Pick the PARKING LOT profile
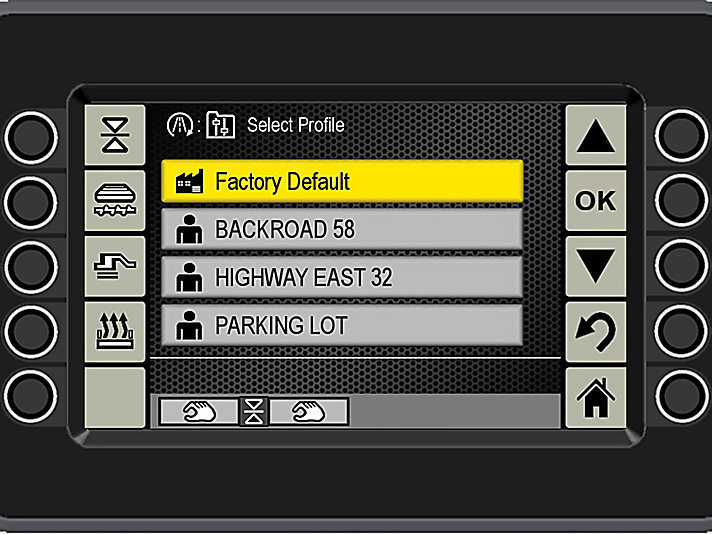The width and height of the screenshot is (712, 534). click(x=342, y=325)
